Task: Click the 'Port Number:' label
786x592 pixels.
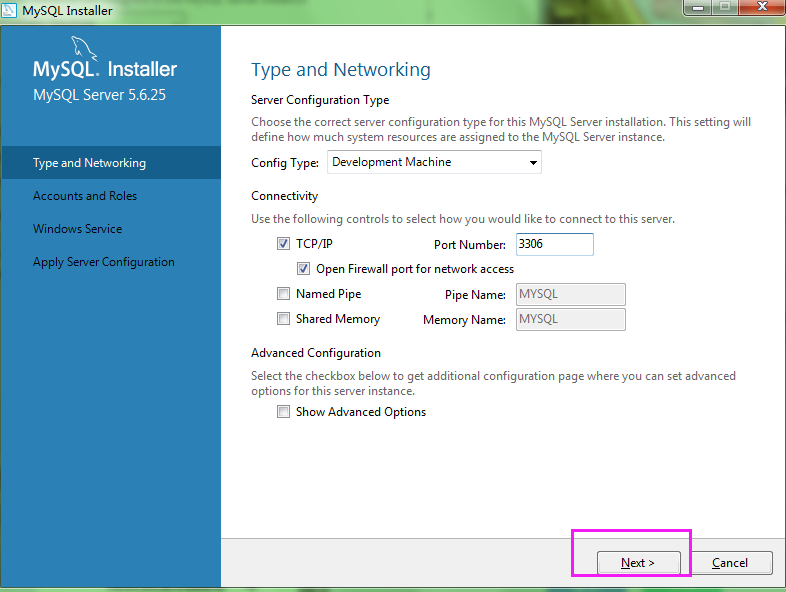Action: coord(470,245)
